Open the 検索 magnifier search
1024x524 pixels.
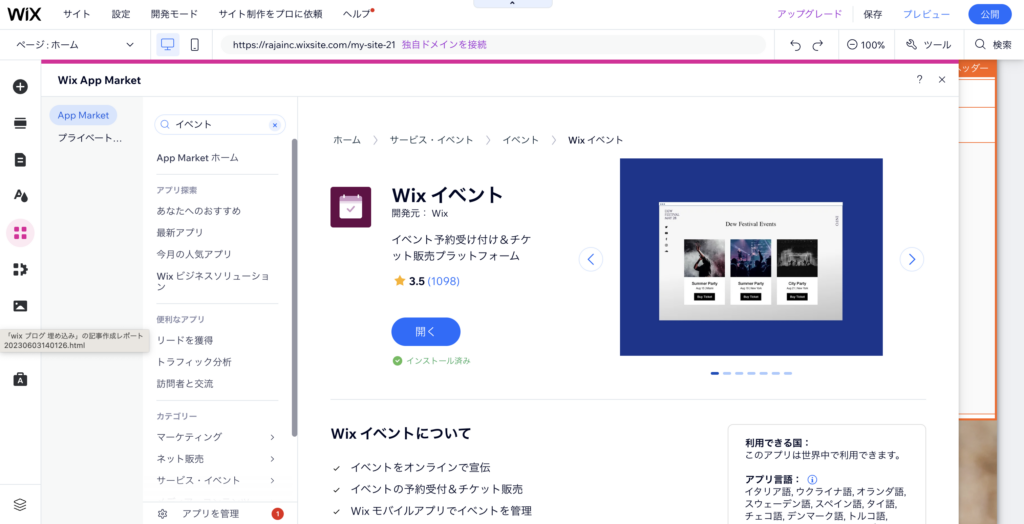[x=993, y=44]
